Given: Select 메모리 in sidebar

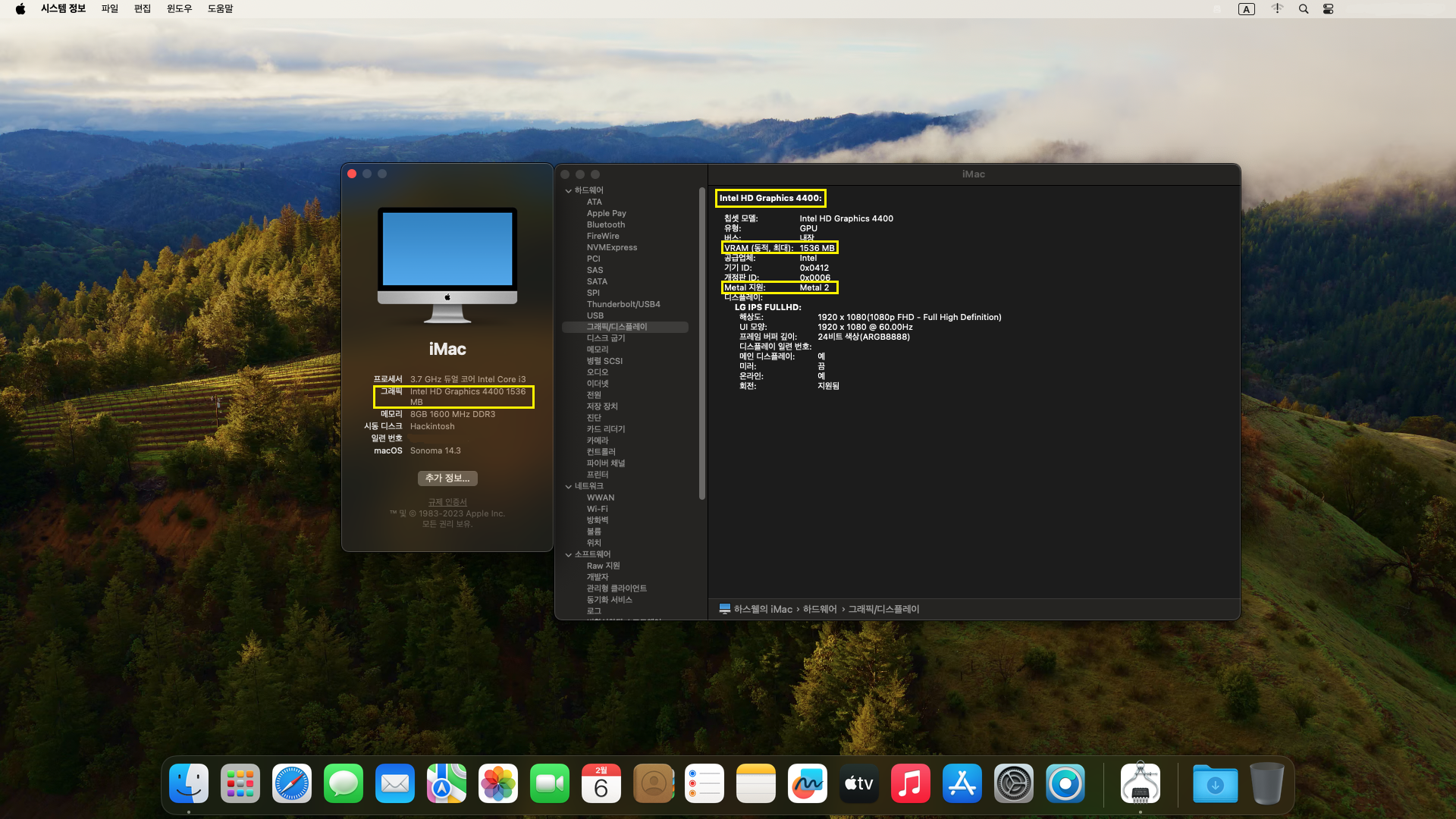Looking at the screenshot, I should click(598, 350).
